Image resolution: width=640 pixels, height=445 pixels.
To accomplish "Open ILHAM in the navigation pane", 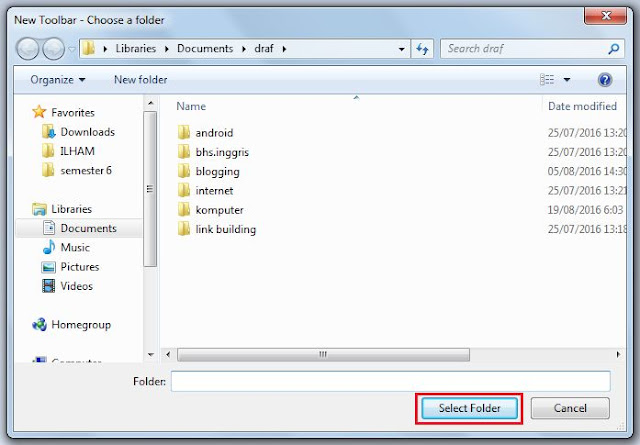I will coord(78,151).
